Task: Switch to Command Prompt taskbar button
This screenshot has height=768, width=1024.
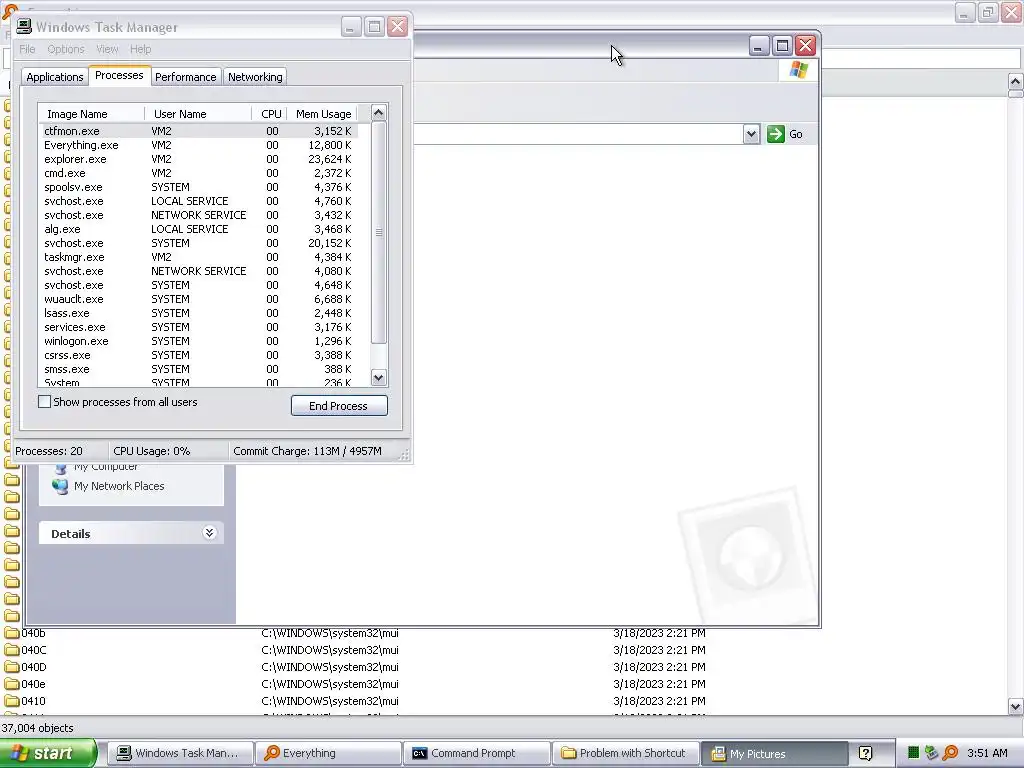Action: click(476, 753)
